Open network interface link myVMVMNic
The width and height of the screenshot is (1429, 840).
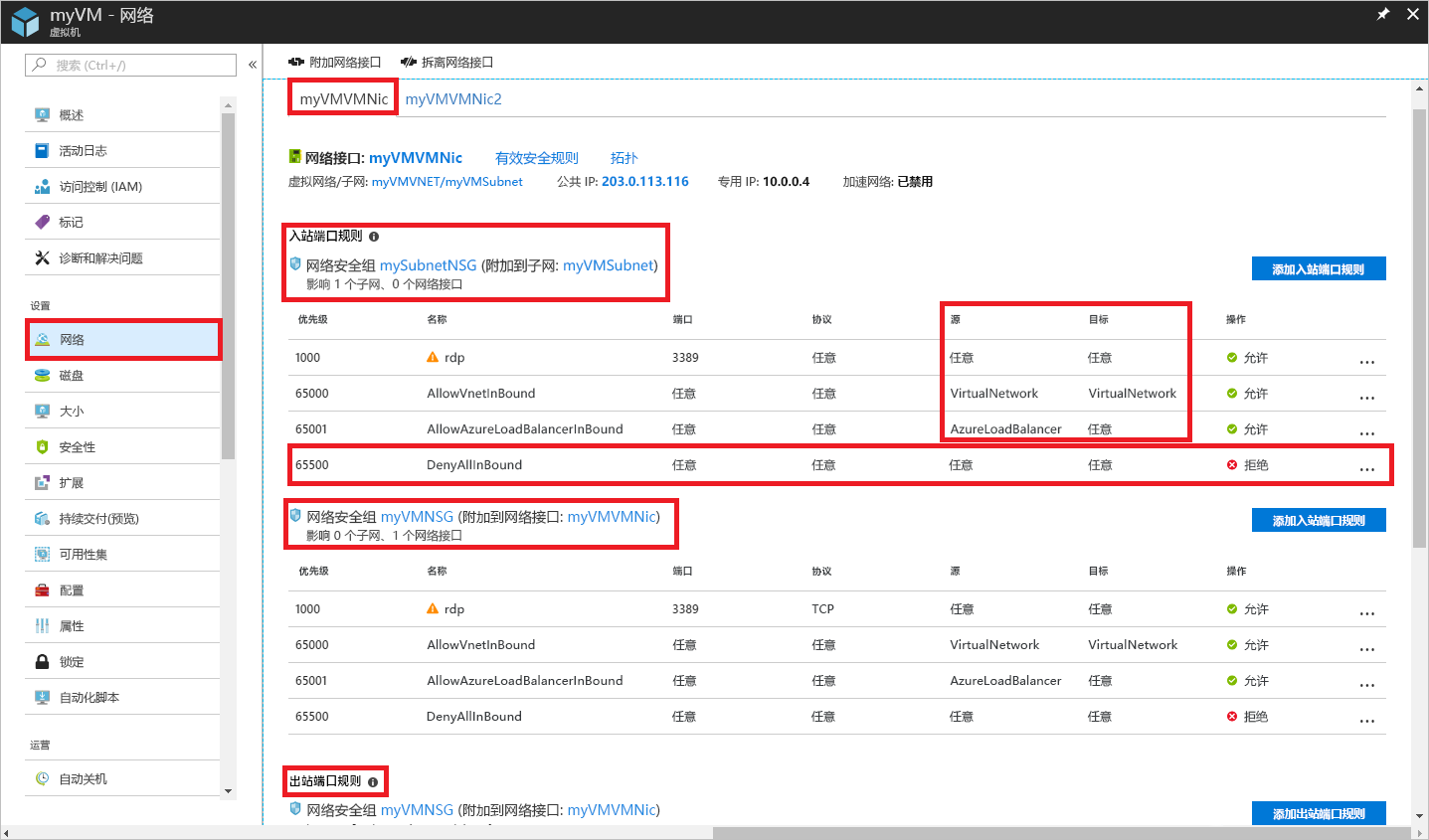point(416,157)
